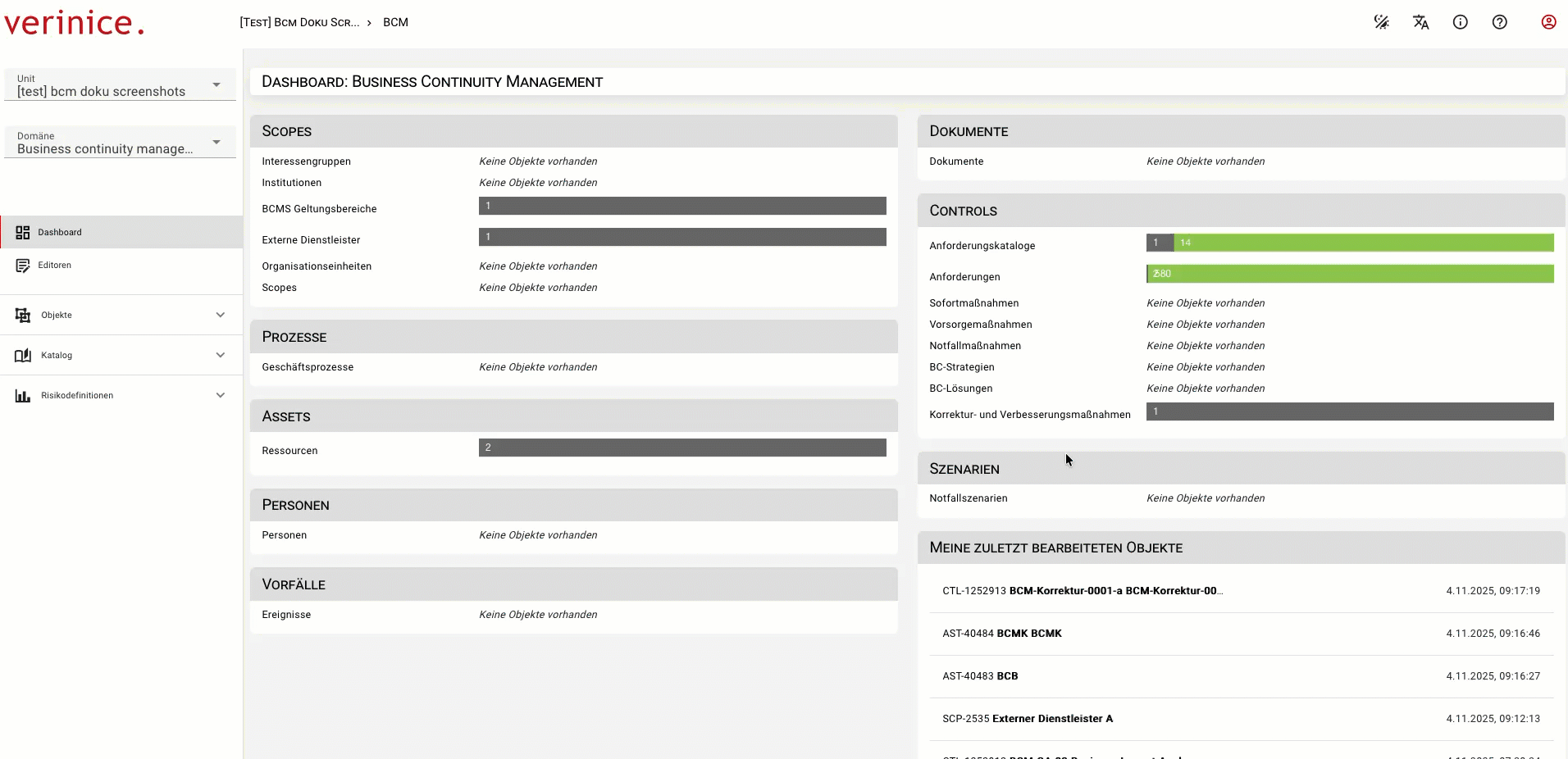
Task: Open the language translation switcher
Action: pos(1421,22)
